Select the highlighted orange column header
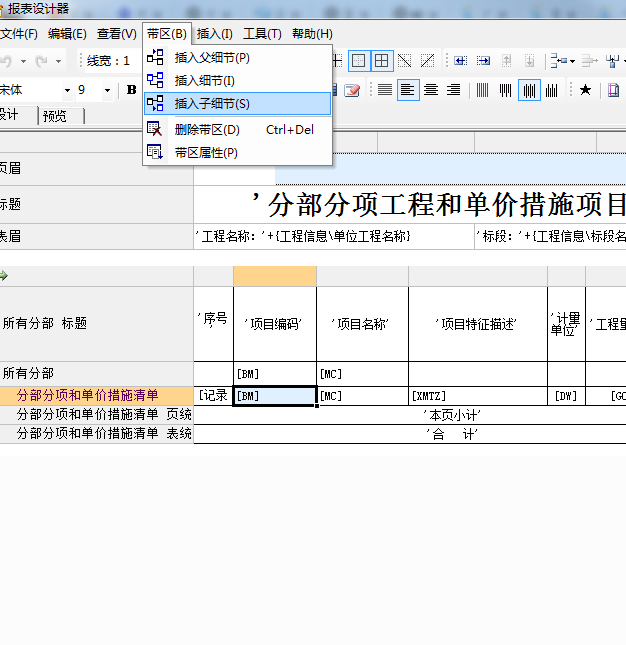The image size is (626, 645). pyautogui.click(x=275, y=276)
